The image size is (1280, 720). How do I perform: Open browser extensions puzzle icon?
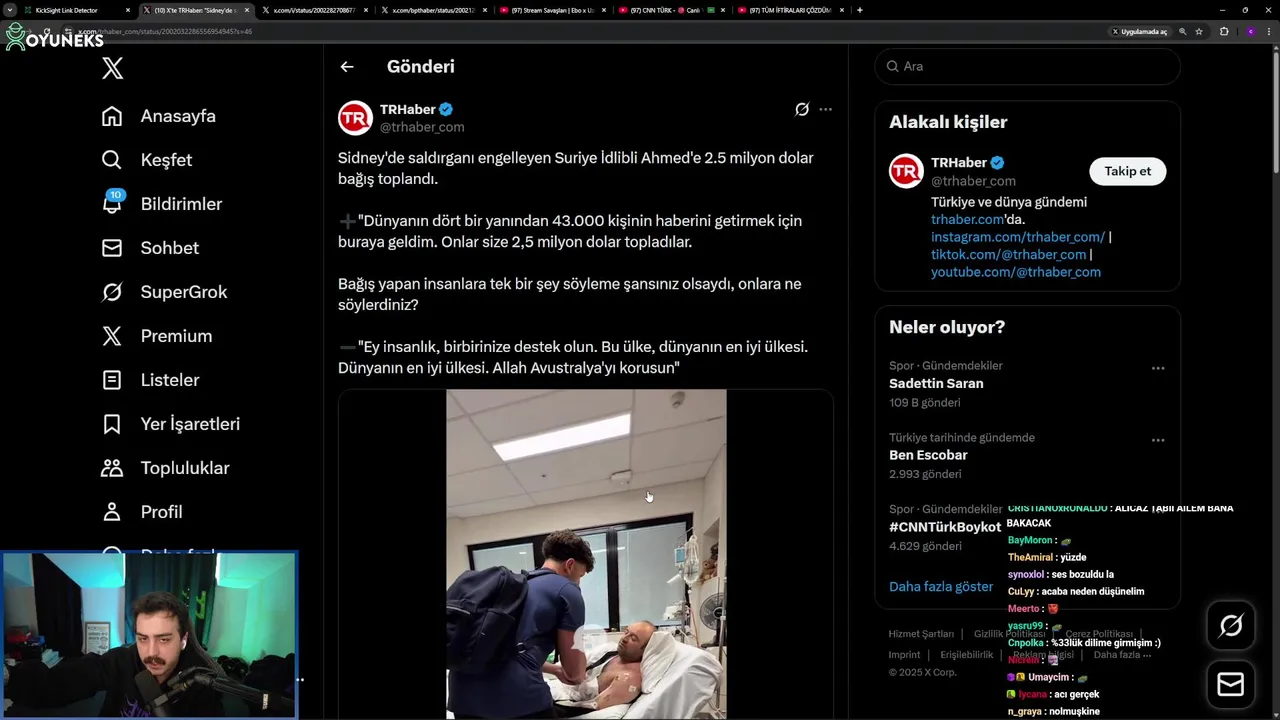tap(1224, 31)
